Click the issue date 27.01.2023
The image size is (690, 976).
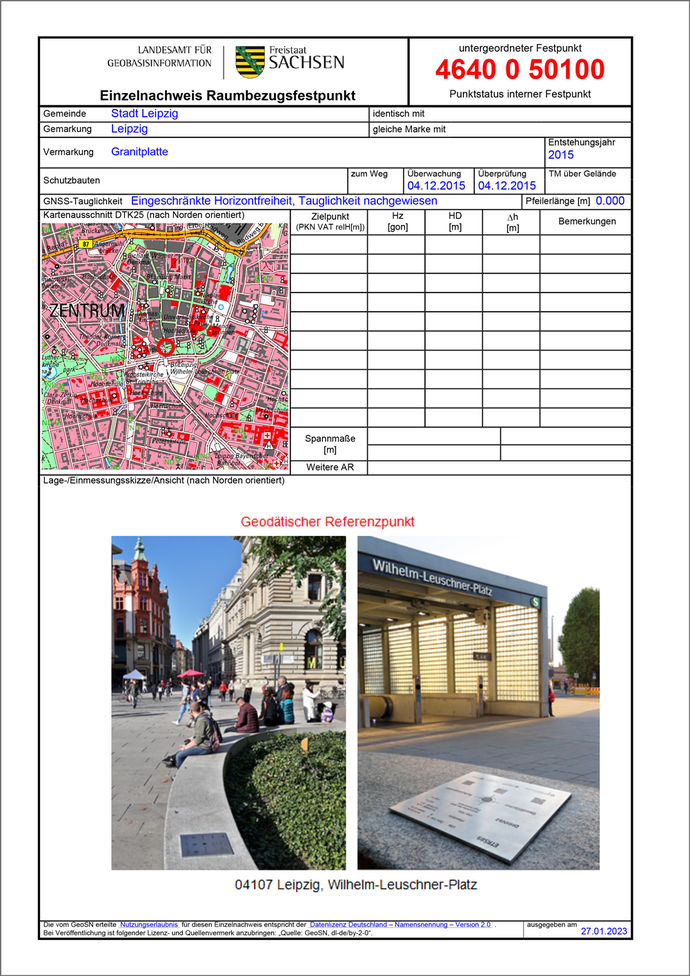click(605, 930)
